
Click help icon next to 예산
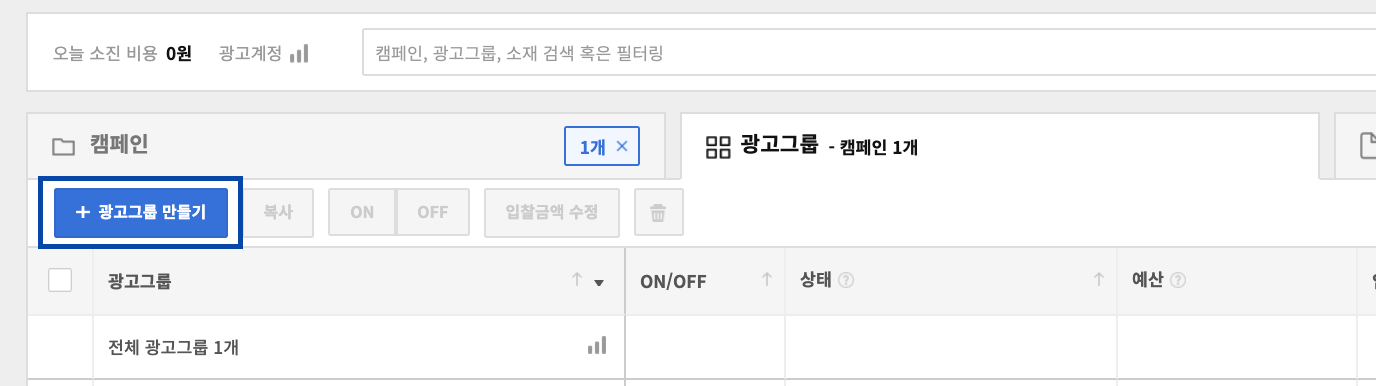[x=1178, y=281]
